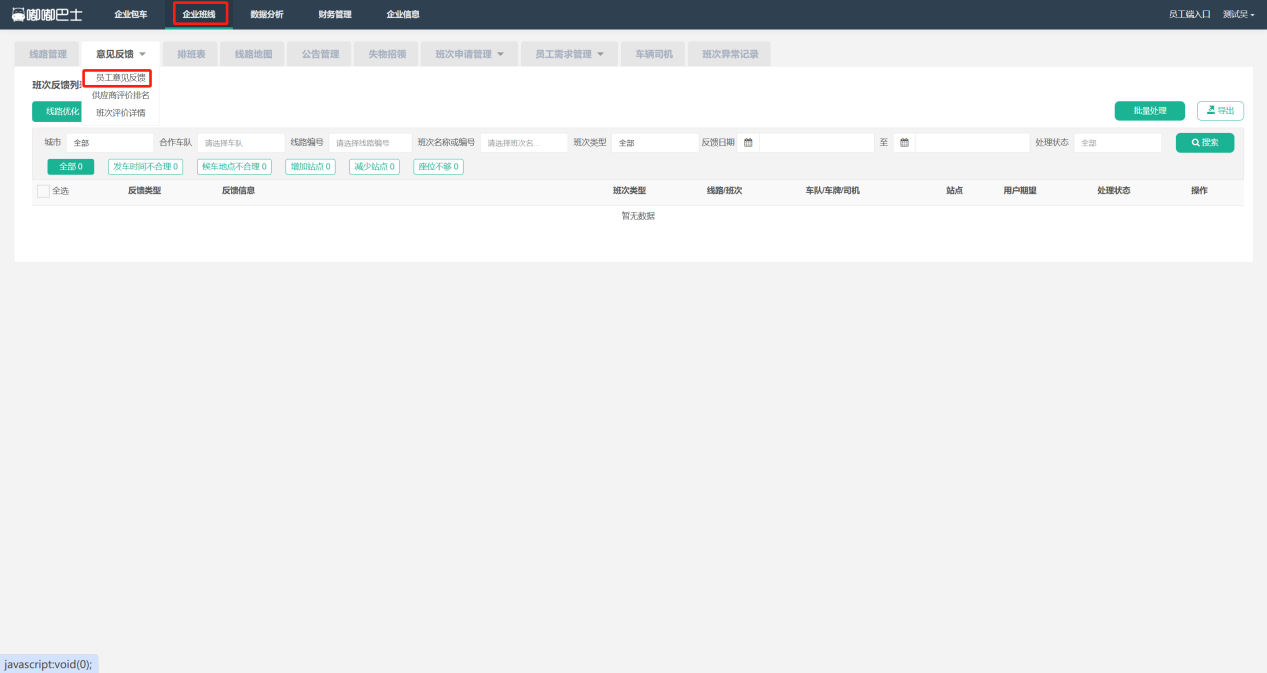Screen dimensions: 1267x673
Task: Select the 座位不够 filter tag
Action: click(x=438, y=167)
